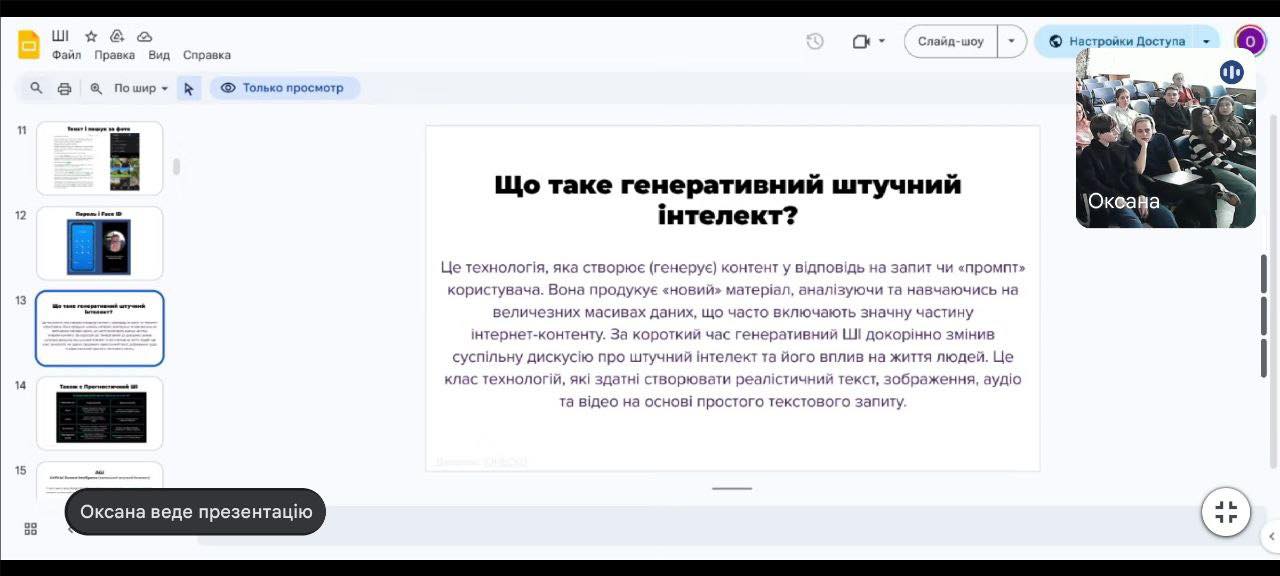Exit full screen using the collapse button
This screenshot has width=1280, height=576.
pos(1226,513)
